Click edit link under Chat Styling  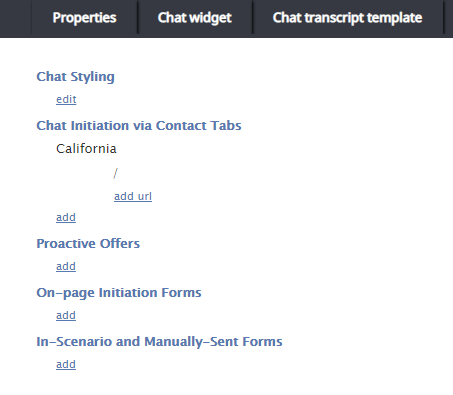tap(66, 99)
